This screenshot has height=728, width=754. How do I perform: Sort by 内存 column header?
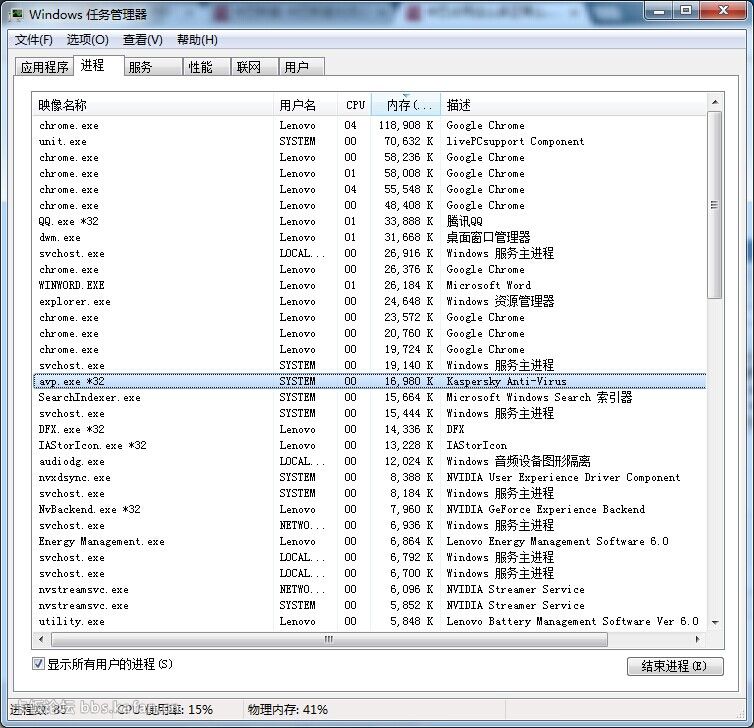click(x=406, y=105)
